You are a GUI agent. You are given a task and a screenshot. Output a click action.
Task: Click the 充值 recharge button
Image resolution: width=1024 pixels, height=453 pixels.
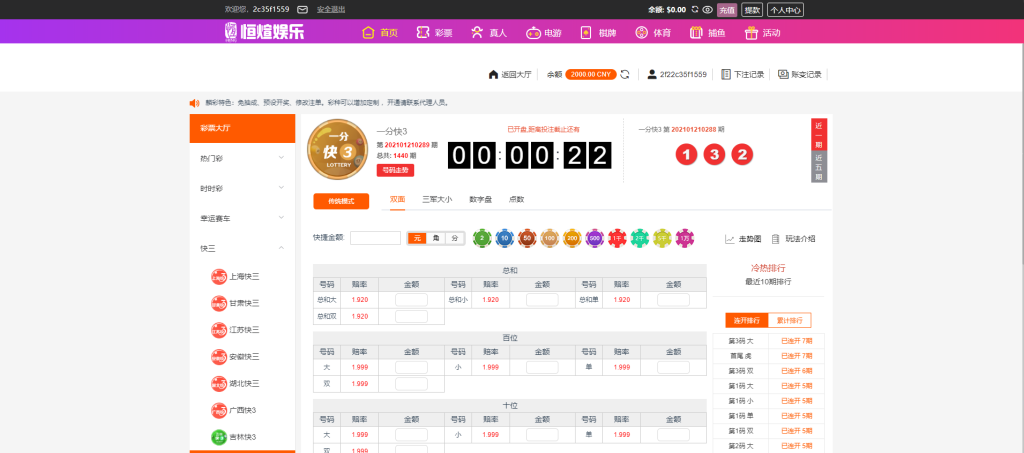coord(727,9)
